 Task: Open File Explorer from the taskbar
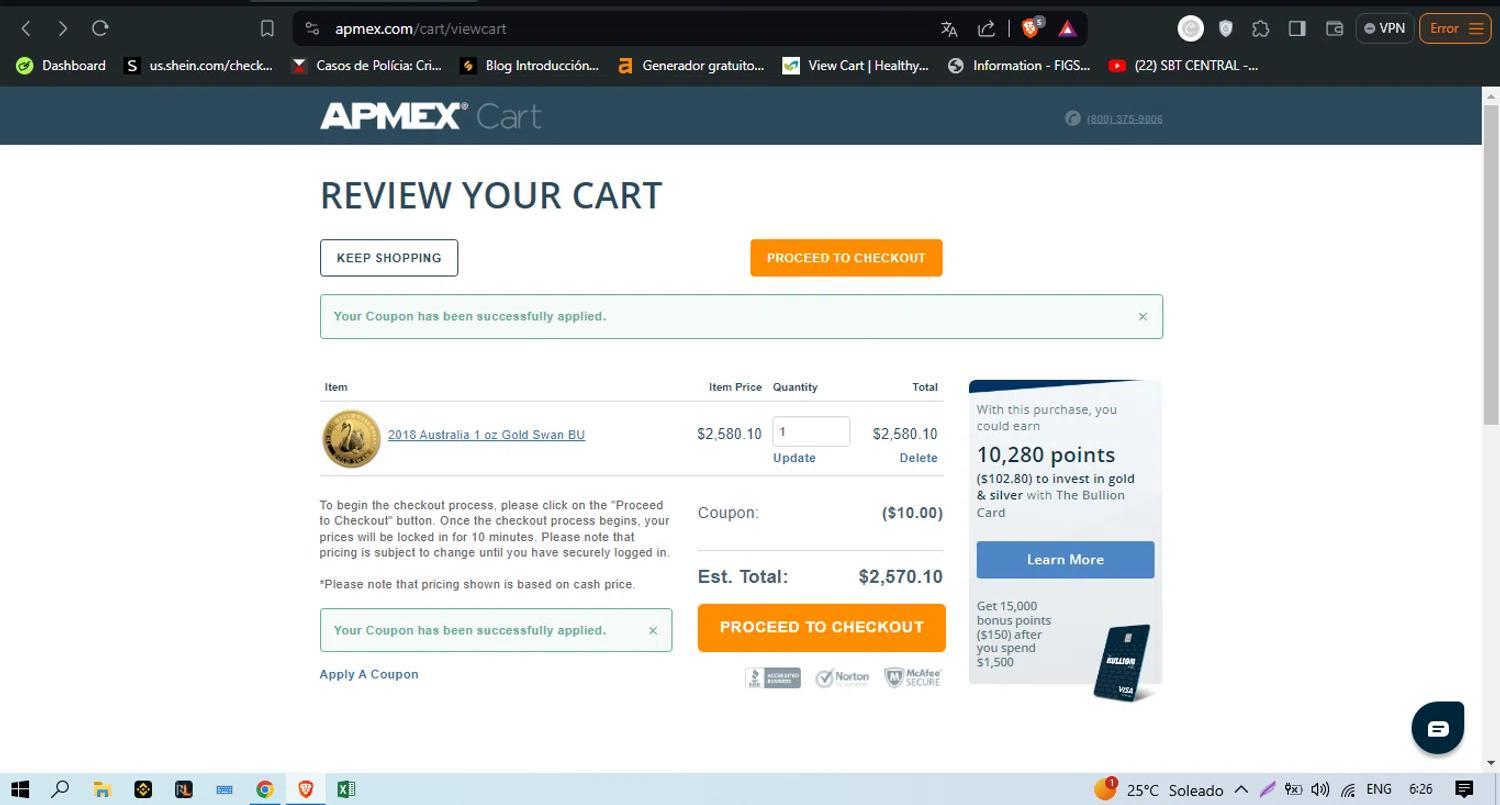point(101,789)
